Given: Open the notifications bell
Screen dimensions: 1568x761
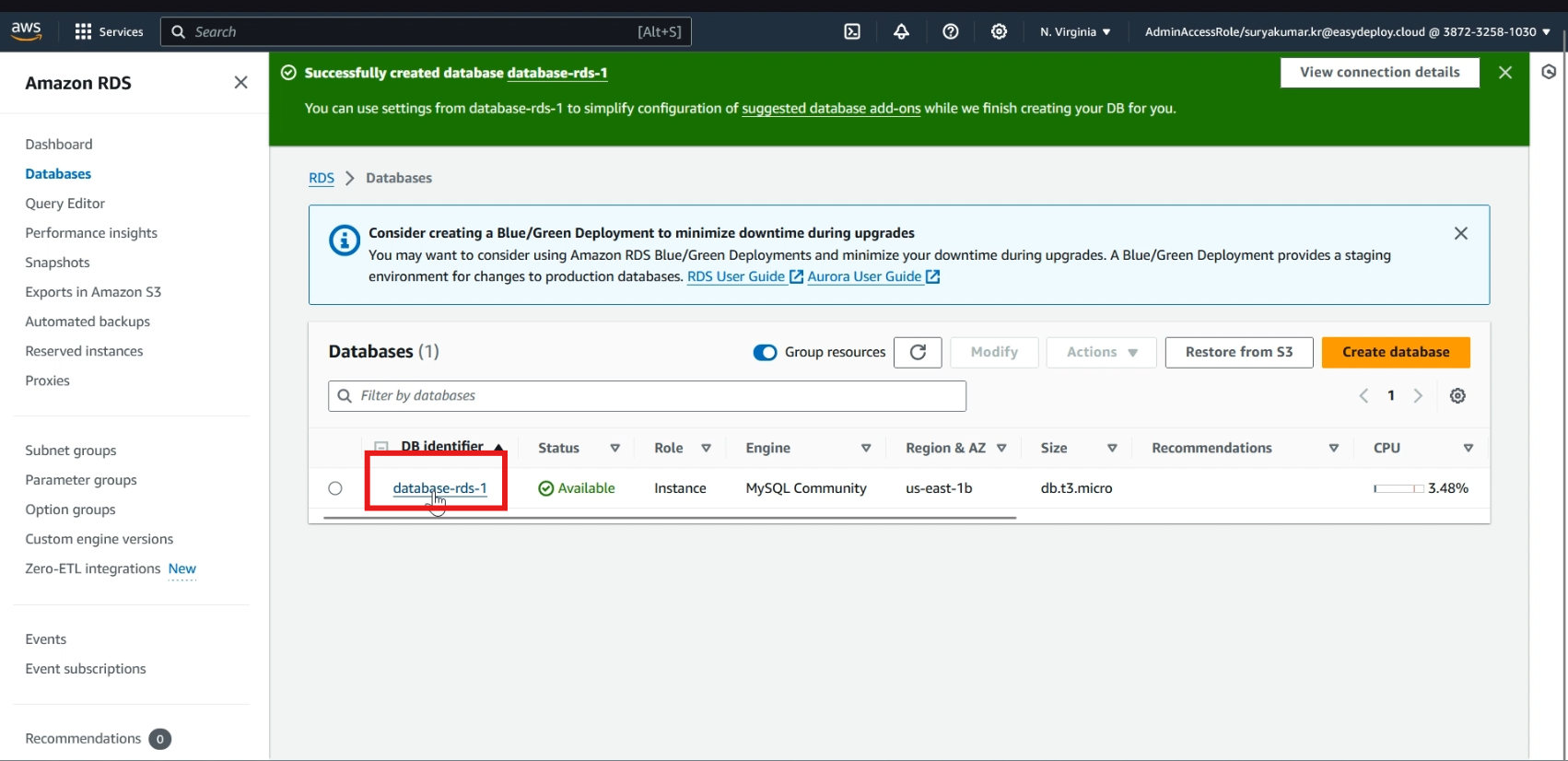Looking at the screenshot, I should (x=901, y=31).
